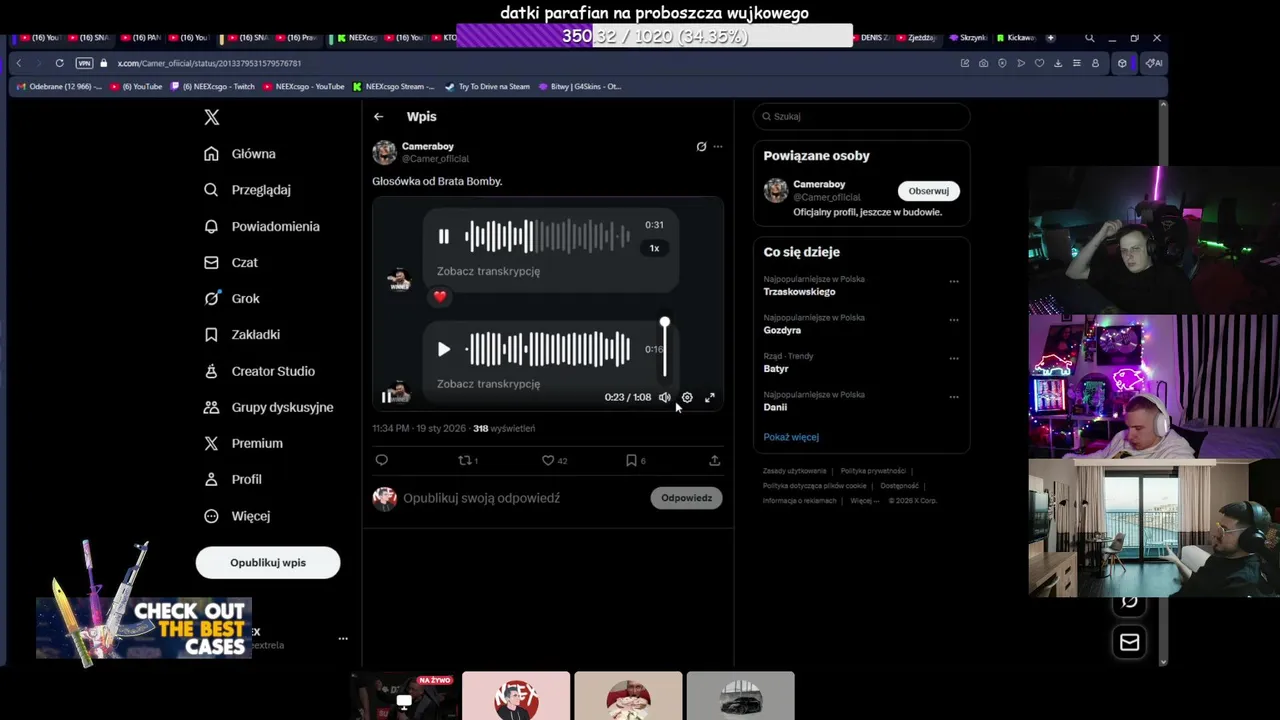
Task: Enter fullscreen on the video
Action: click(710, 397)
